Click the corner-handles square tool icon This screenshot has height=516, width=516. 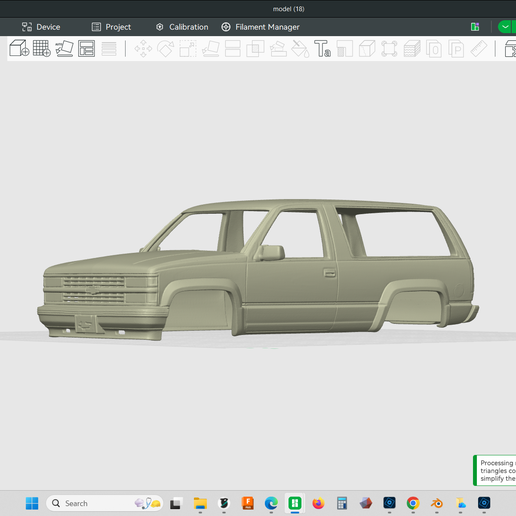389,49
